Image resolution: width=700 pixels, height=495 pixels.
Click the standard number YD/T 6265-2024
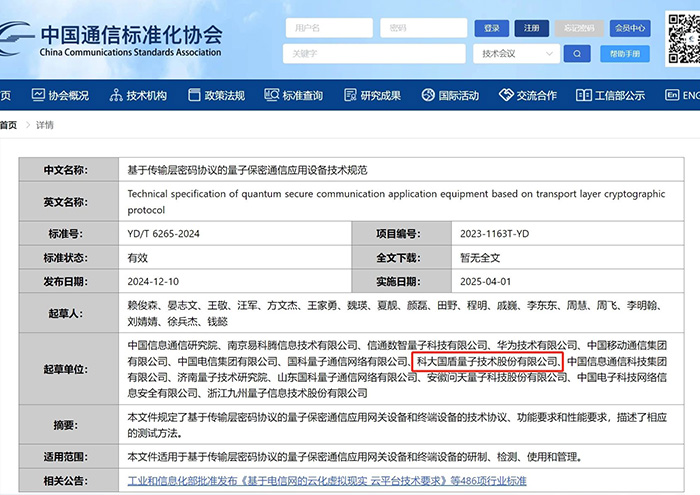pos(163,234)
